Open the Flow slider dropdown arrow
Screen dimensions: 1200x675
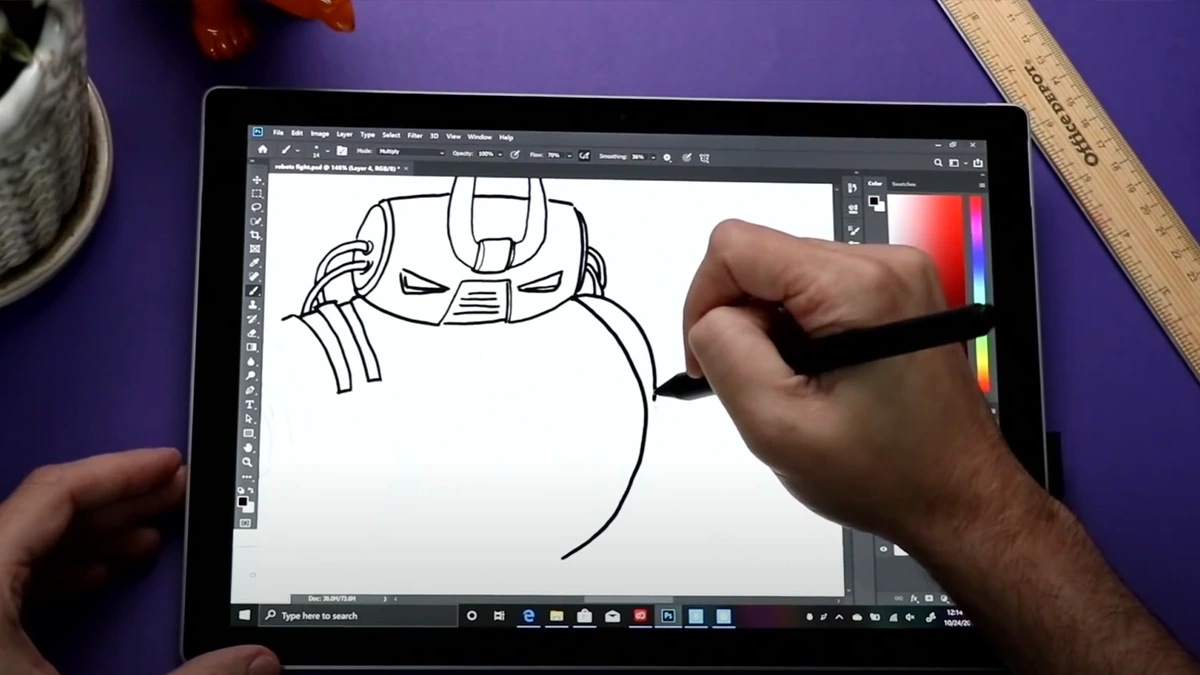pos(569,156)
